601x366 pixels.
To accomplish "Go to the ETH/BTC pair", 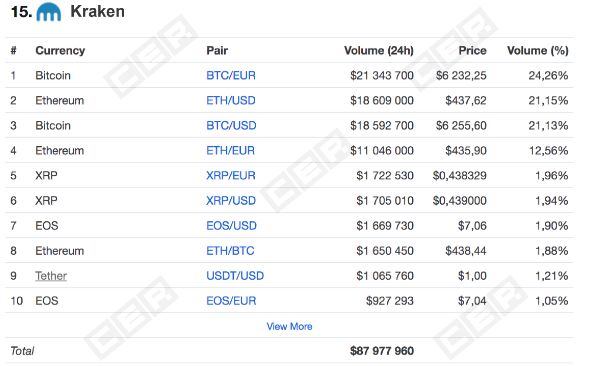I will point(230,251).
